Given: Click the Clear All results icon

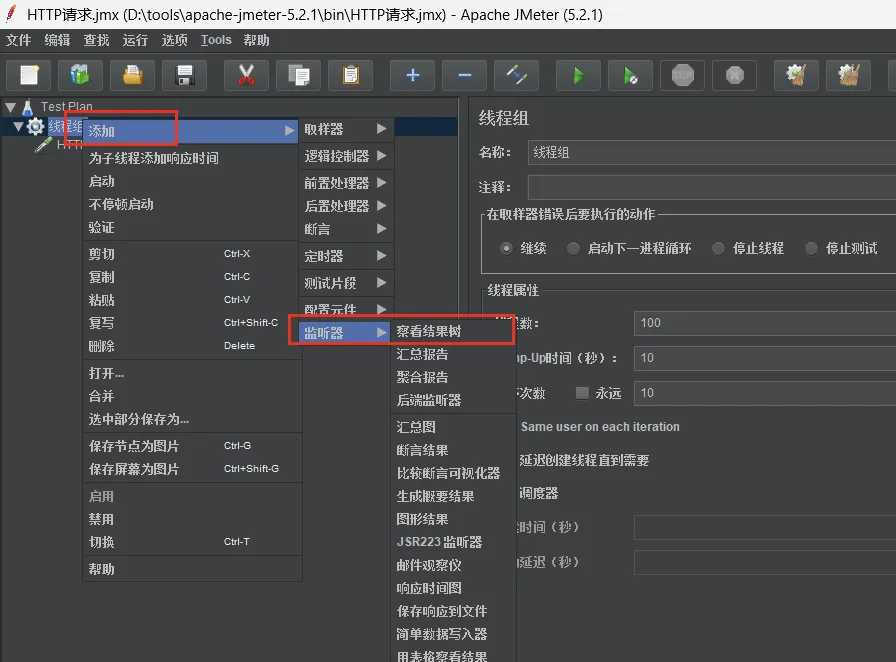Looking at the screenshot, I should pyautogui.click(x=849, y=75).
